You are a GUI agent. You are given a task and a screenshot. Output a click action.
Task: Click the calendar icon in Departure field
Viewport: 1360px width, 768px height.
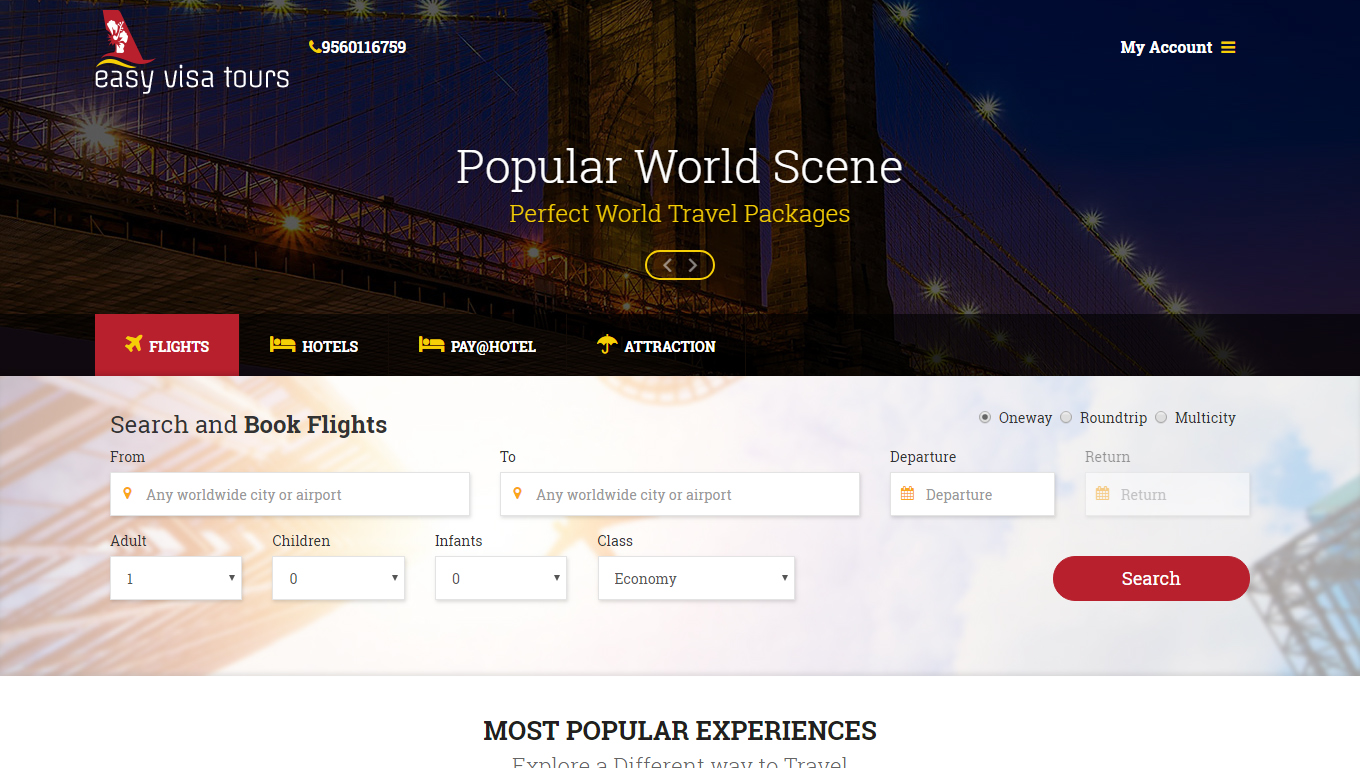pos(907,493)
